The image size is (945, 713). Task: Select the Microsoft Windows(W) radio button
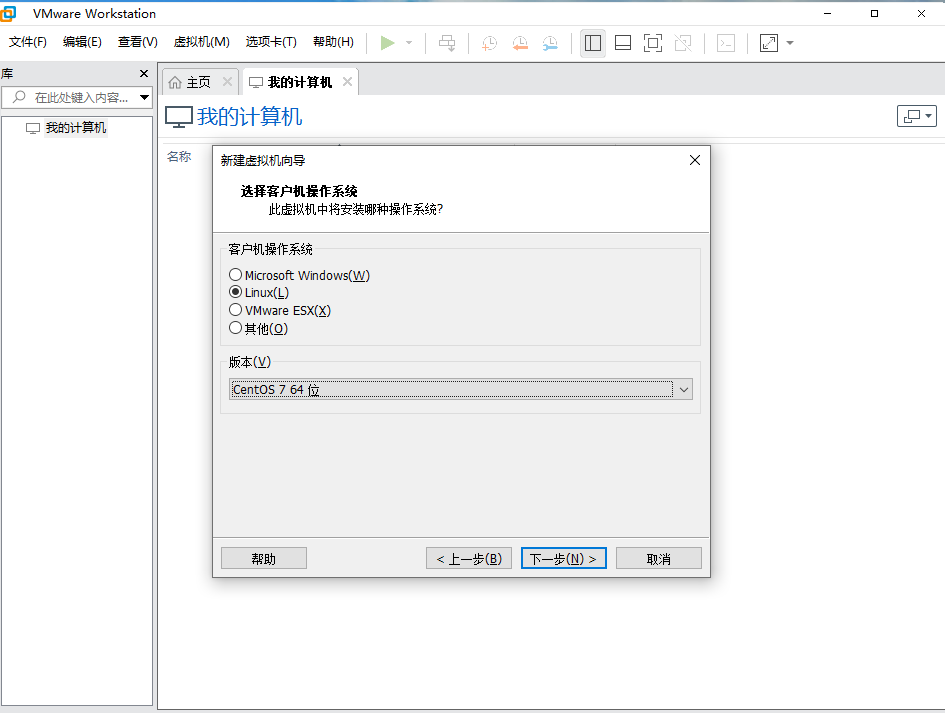tap(236, 275)
